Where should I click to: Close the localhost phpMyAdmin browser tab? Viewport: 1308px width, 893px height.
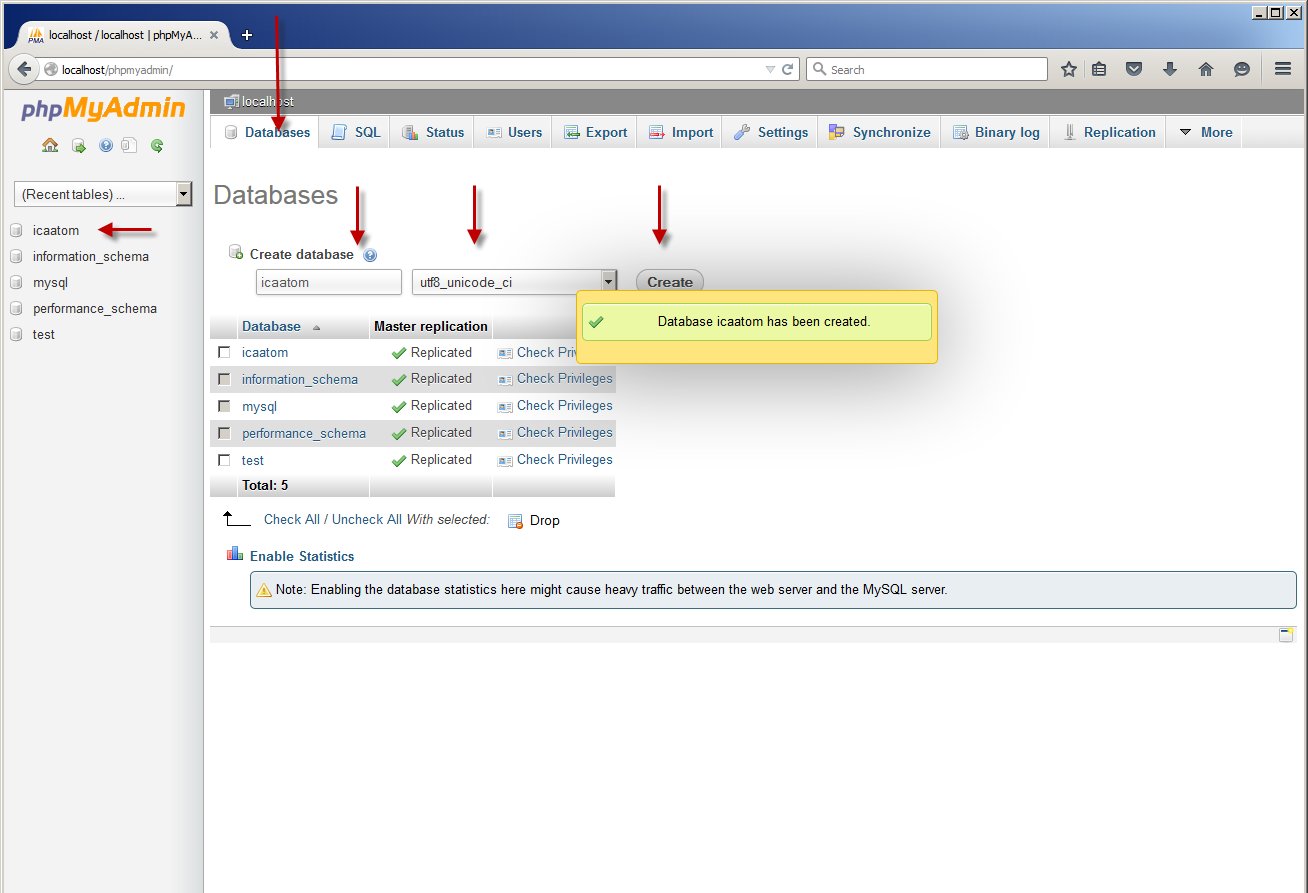pyautogui.click(x=216, y=34)
